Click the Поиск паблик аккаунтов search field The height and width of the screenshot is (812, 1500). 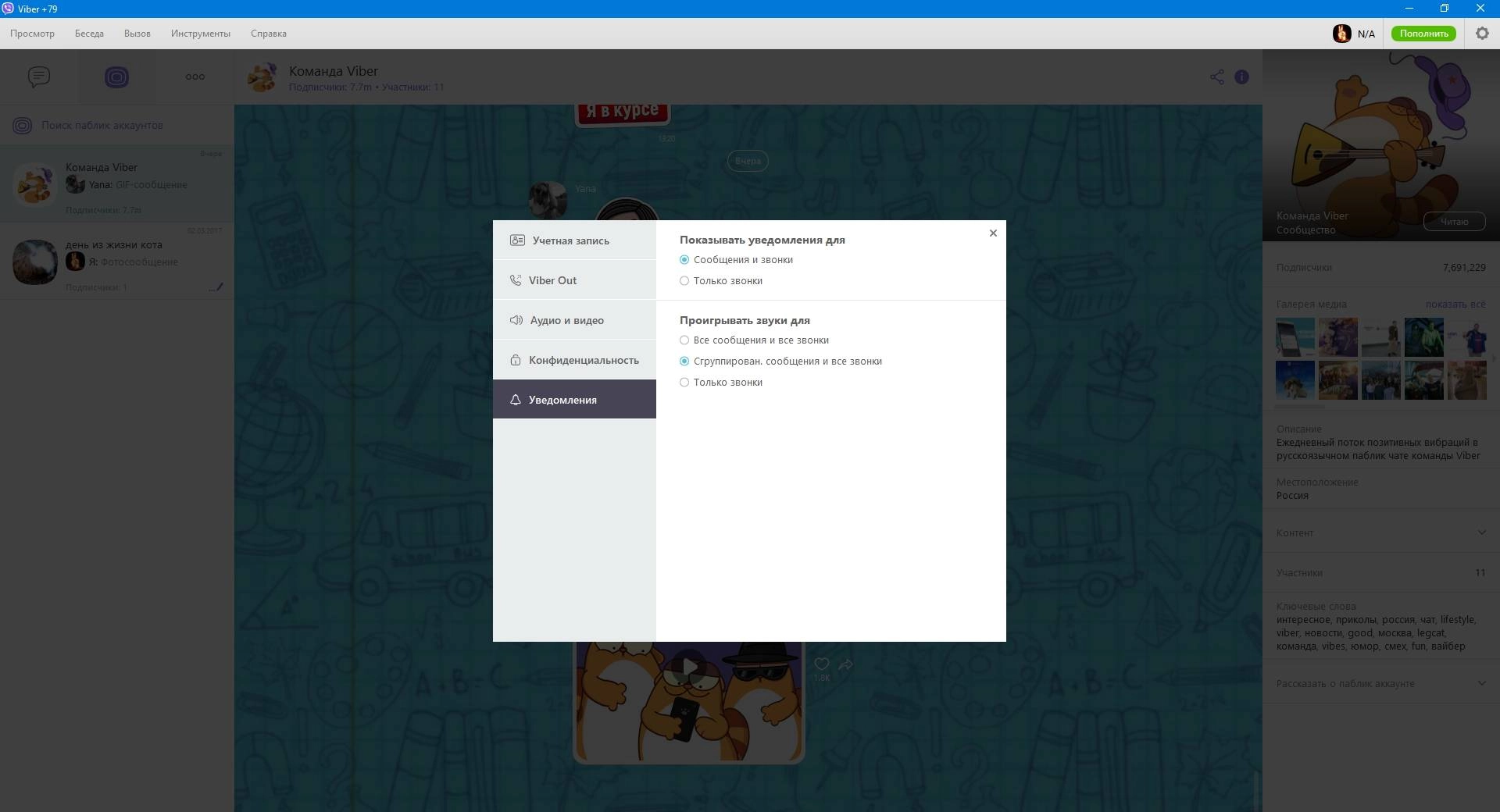pos(117,125)
